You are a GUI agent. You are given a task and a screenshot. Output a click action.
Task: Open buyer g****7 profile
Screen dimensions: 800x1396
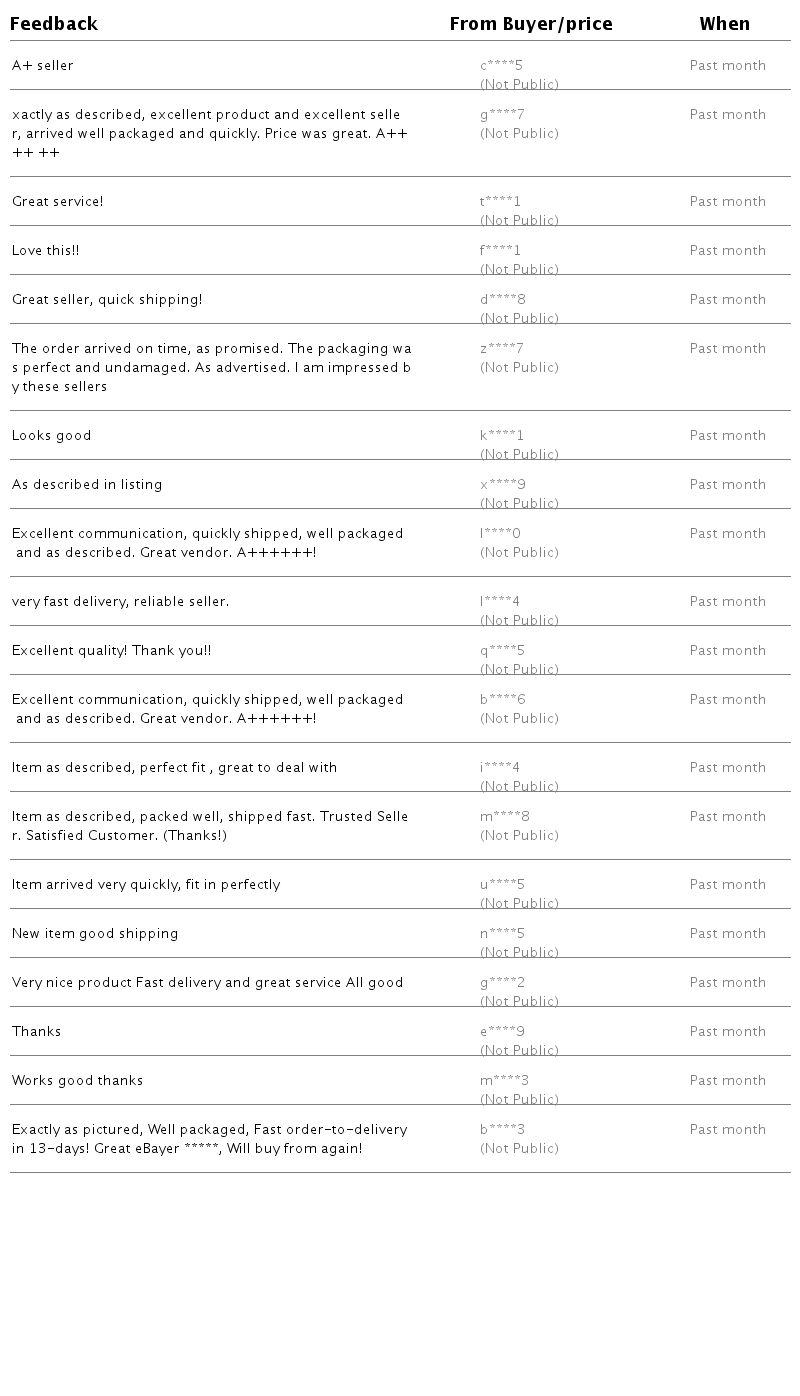[x=502, y=115]
